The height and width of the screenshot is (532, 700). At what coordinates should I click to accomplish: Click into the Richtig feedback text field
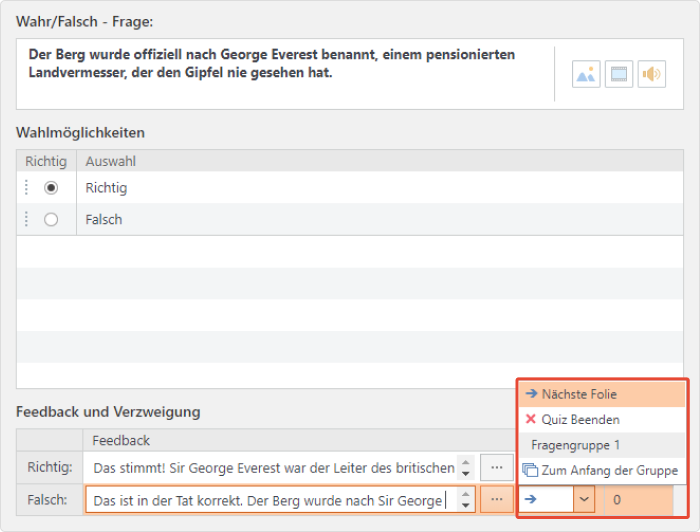point(272,468)
